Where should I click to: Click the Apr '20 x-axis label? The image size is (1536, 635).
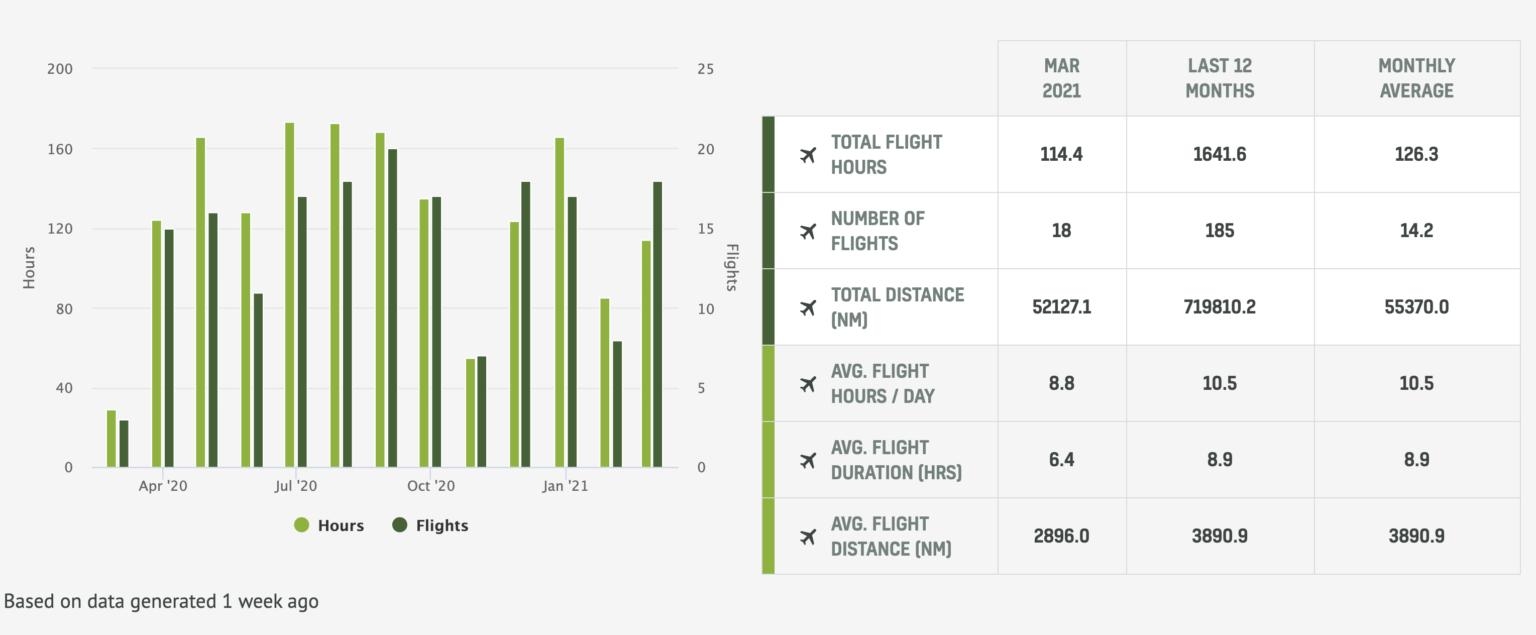tap(163, 486)
